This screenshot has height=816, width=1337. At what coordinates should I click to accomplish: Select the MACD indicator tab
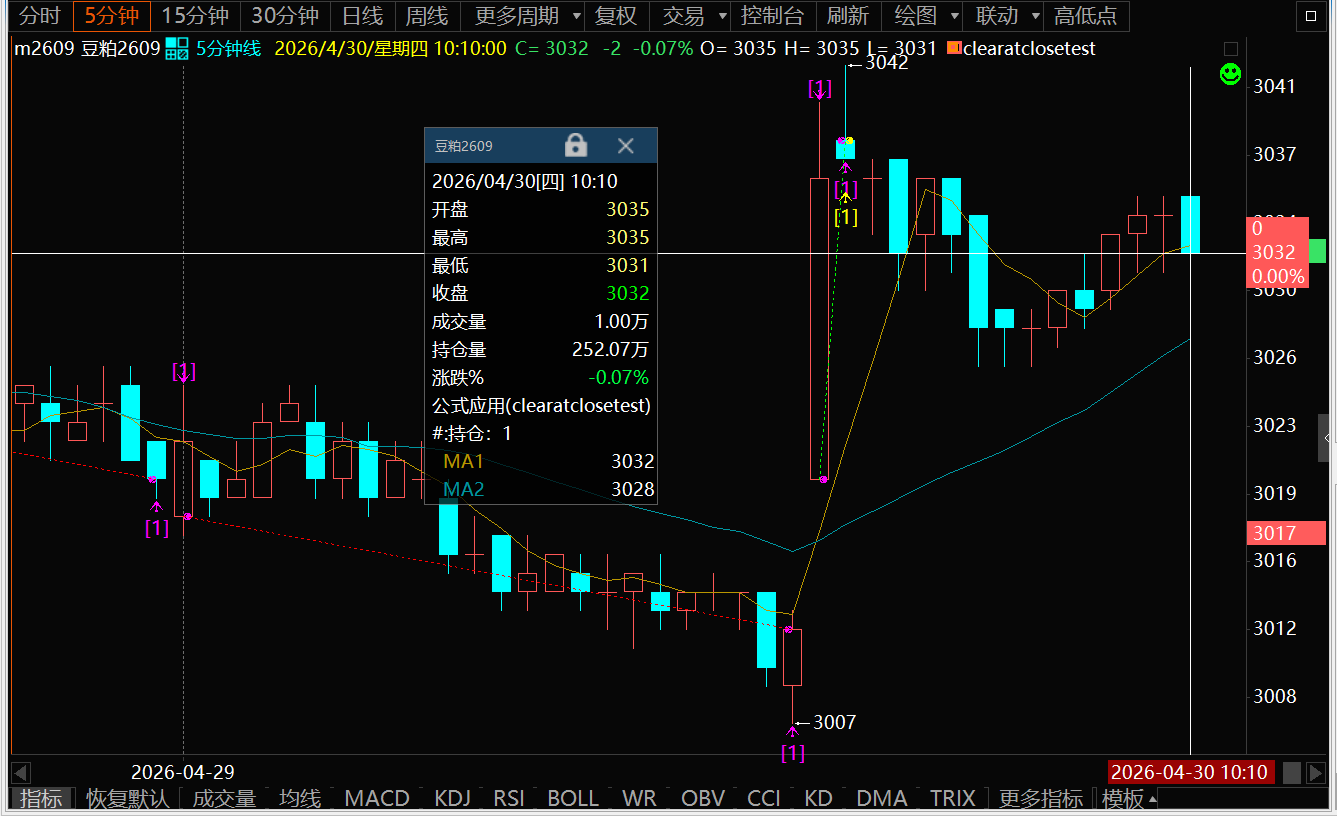point(377,798)
